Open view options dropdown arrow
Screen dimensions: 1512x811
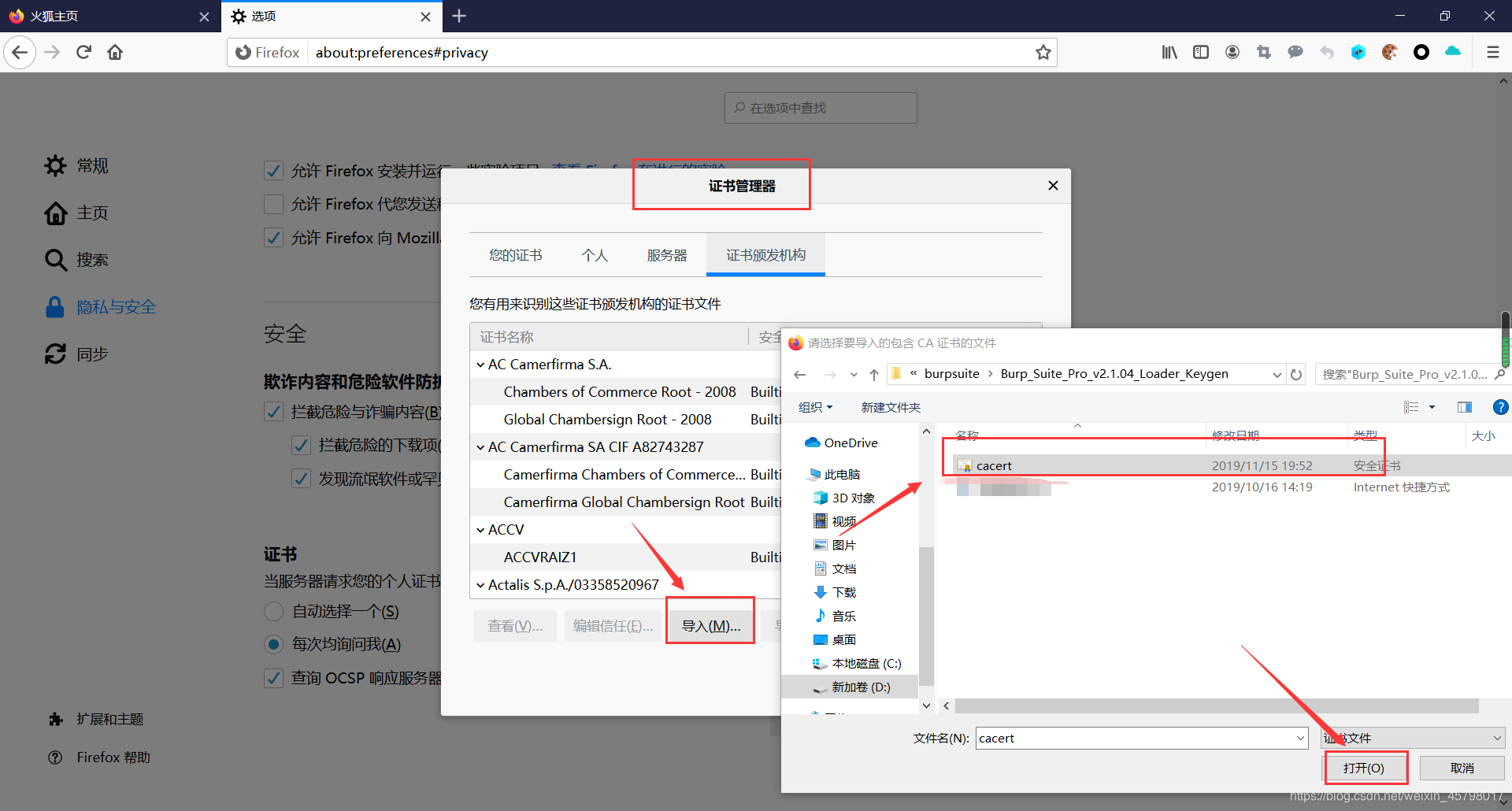pyautogui.click(x=1432, y=407)
